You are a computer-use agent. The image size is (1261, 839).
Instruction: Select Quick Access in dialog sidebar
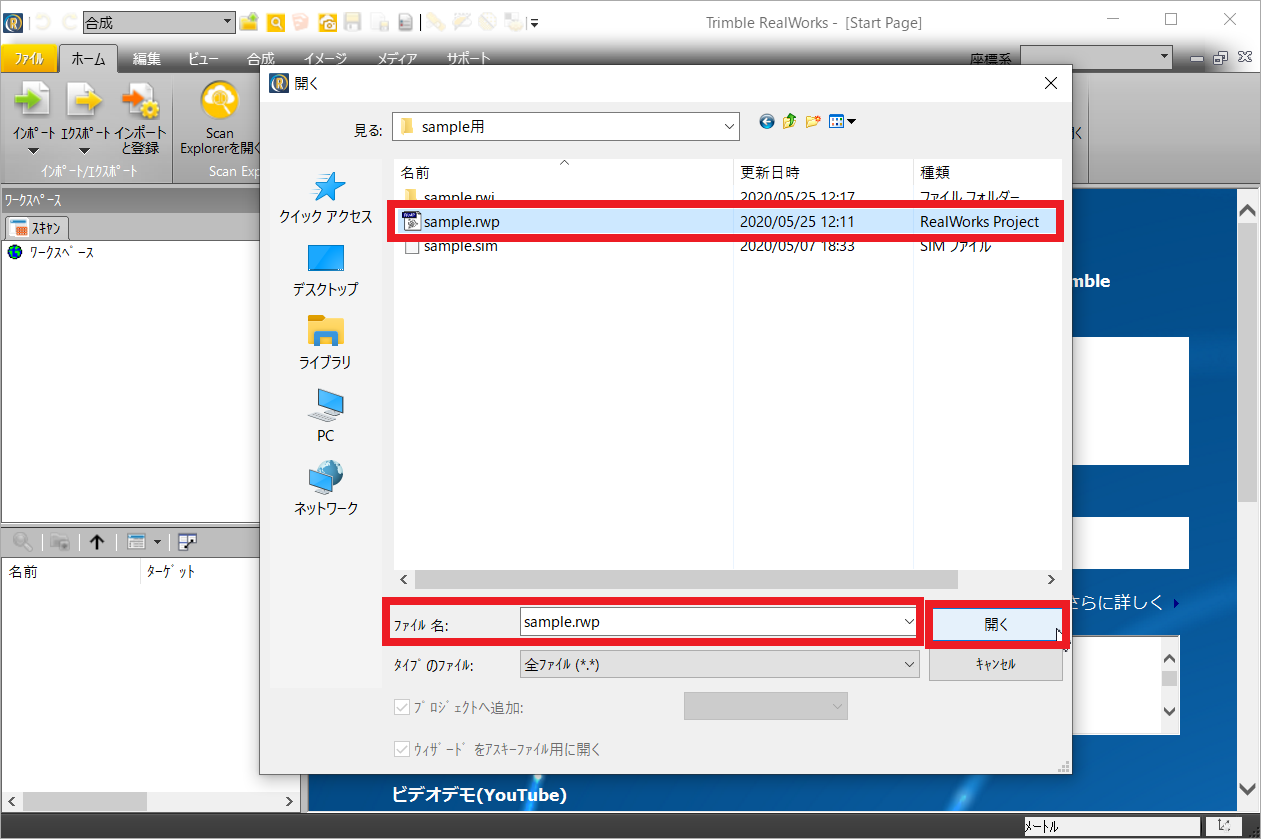(325, 198)
